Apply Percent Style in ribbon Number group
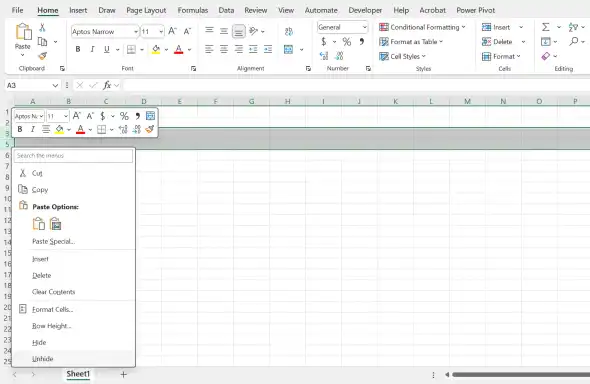Image resolution: width=590 pixels, height=384 pixels. coord(347,42)
